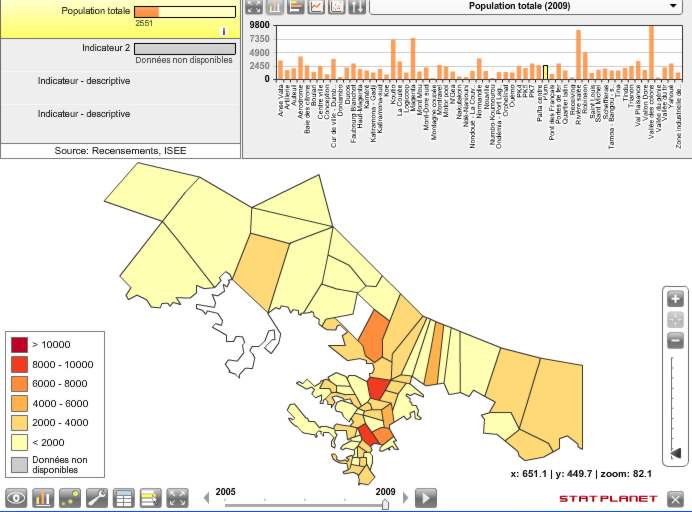Zoom in with the plus button
This screenshot has width=692, height=512.
point(676,299)
